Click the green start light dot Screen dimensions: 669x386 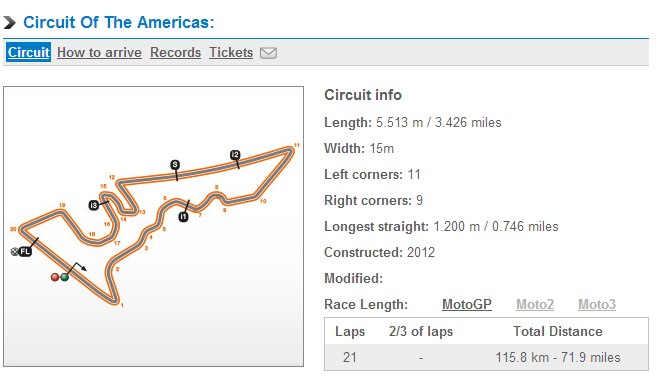[x=65, y=277]
